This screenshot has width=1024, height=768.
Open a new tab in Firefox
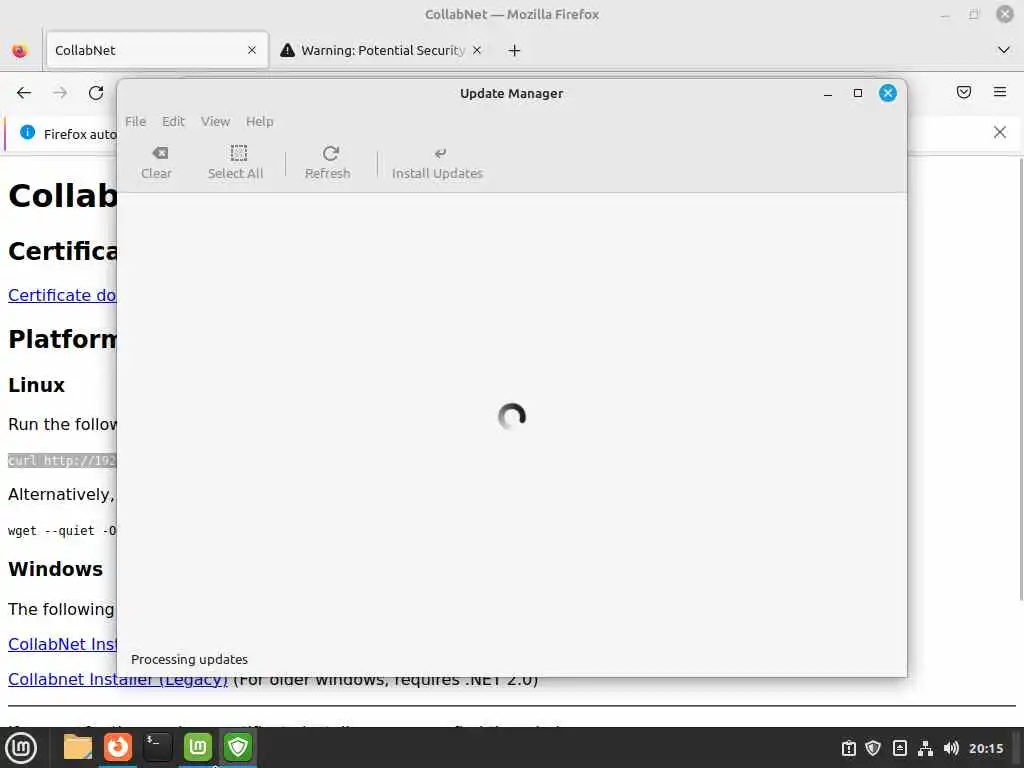[515, 50]
